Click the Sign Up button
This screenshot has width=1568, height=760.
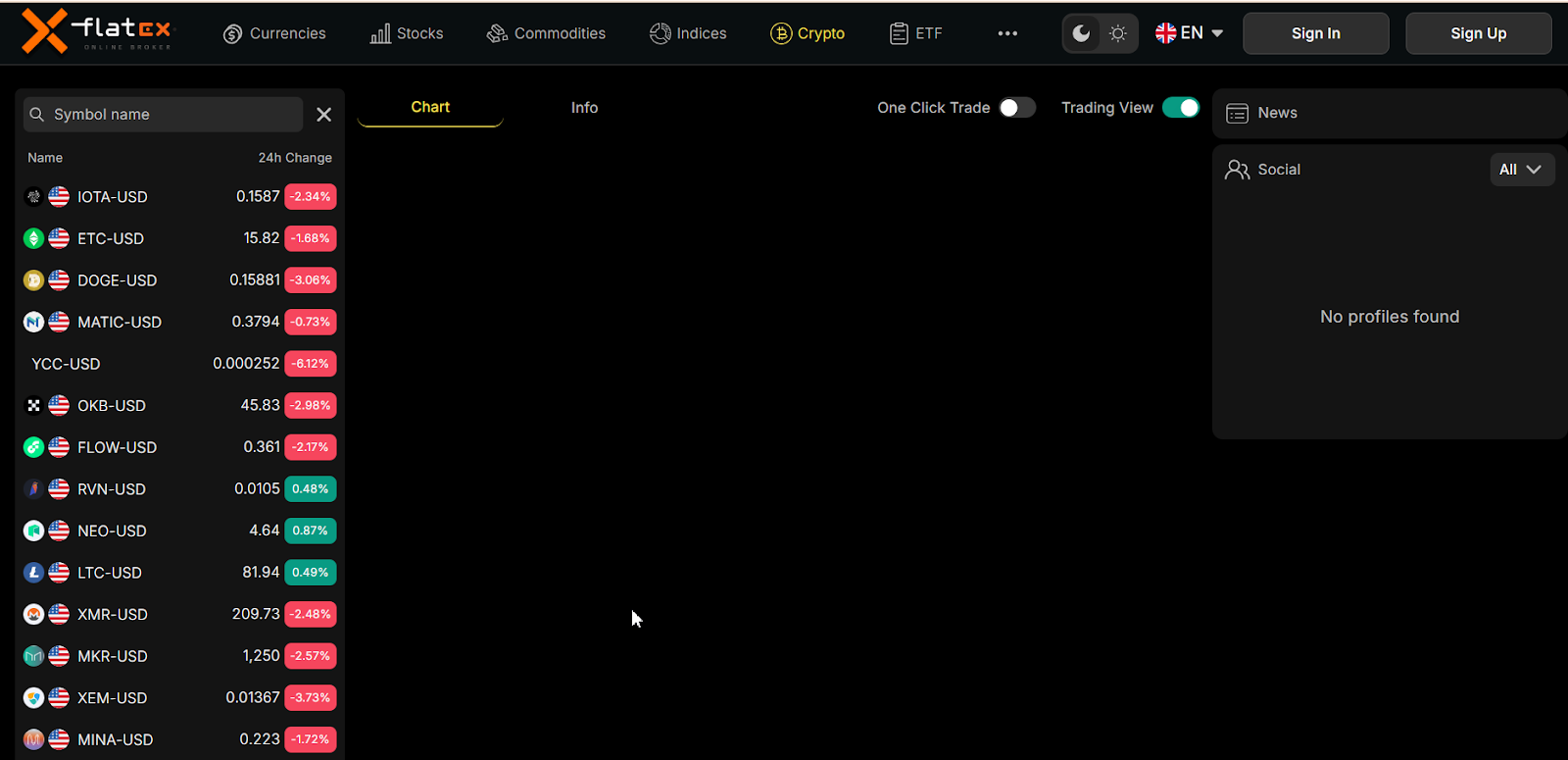click(1479, 33)
